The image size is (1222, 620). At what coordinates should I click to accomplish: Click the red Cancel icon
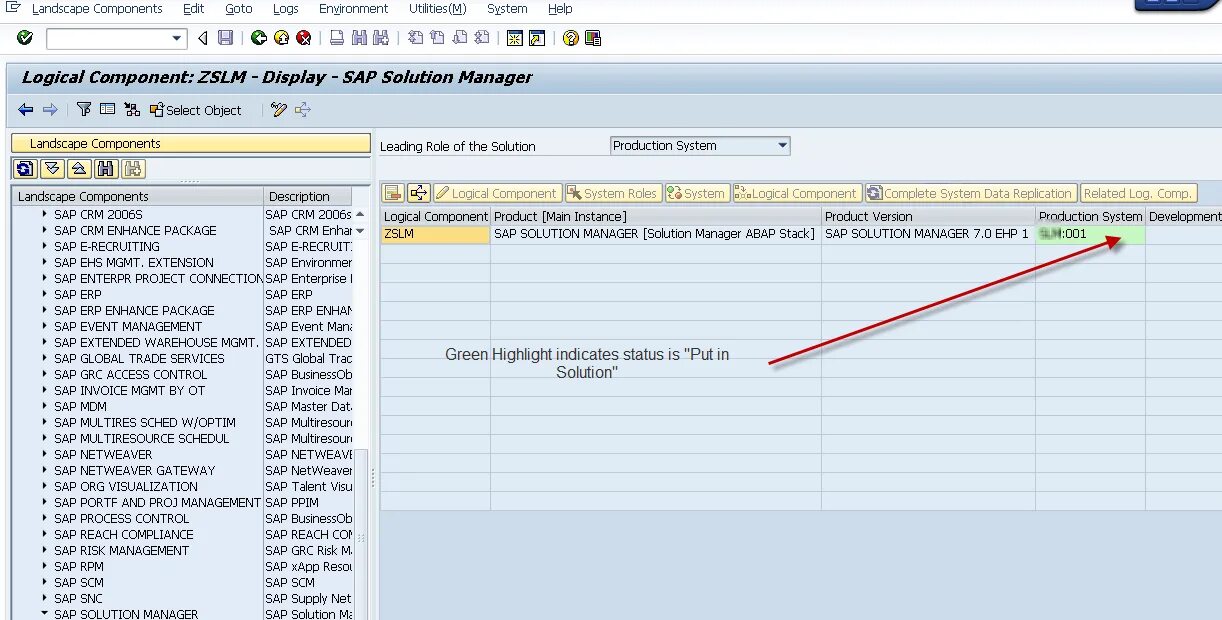(x=303, y=38)
